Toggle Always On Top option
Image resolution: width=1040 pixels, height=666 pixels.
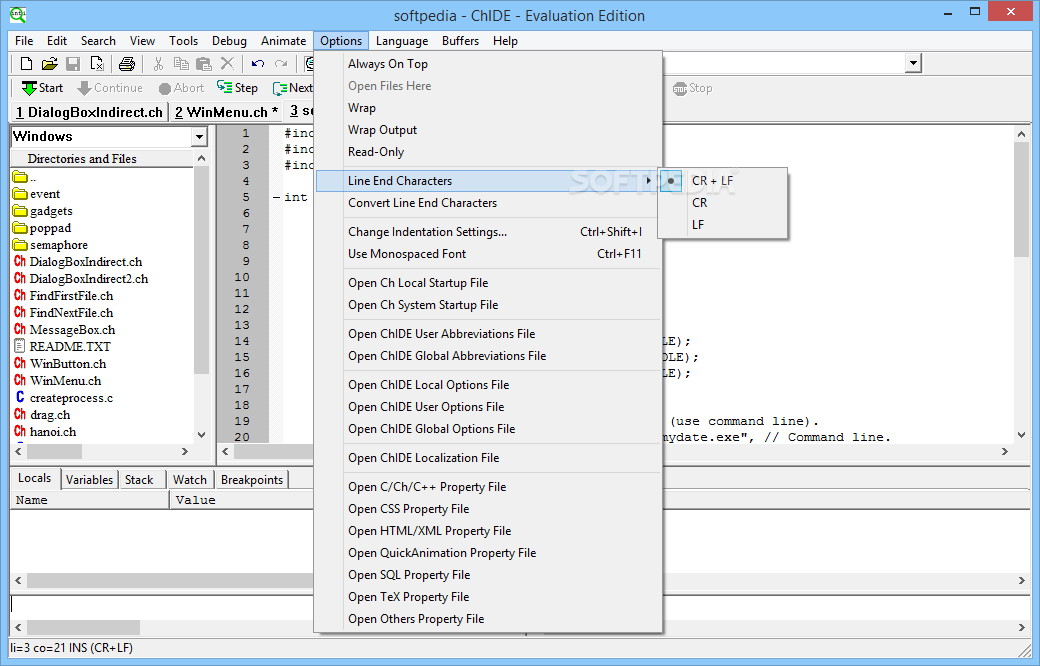(488, 64)
